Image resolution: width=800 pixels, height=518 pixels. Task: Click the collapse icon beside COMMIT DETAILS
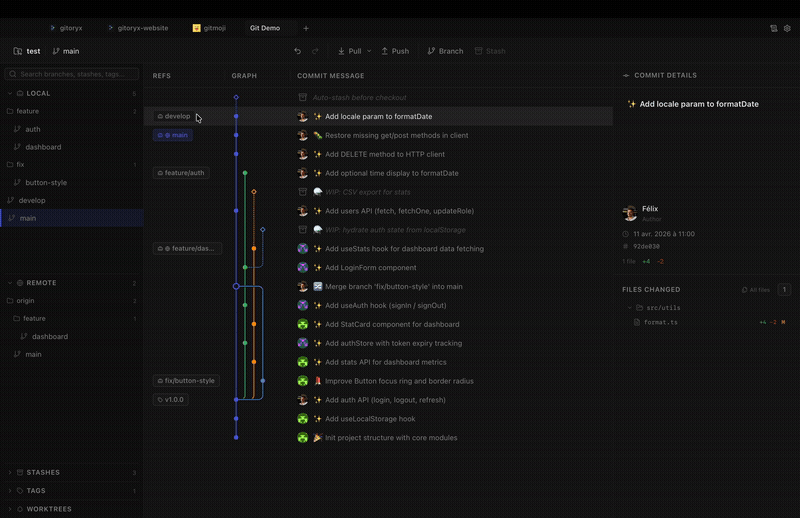point(626,76)
